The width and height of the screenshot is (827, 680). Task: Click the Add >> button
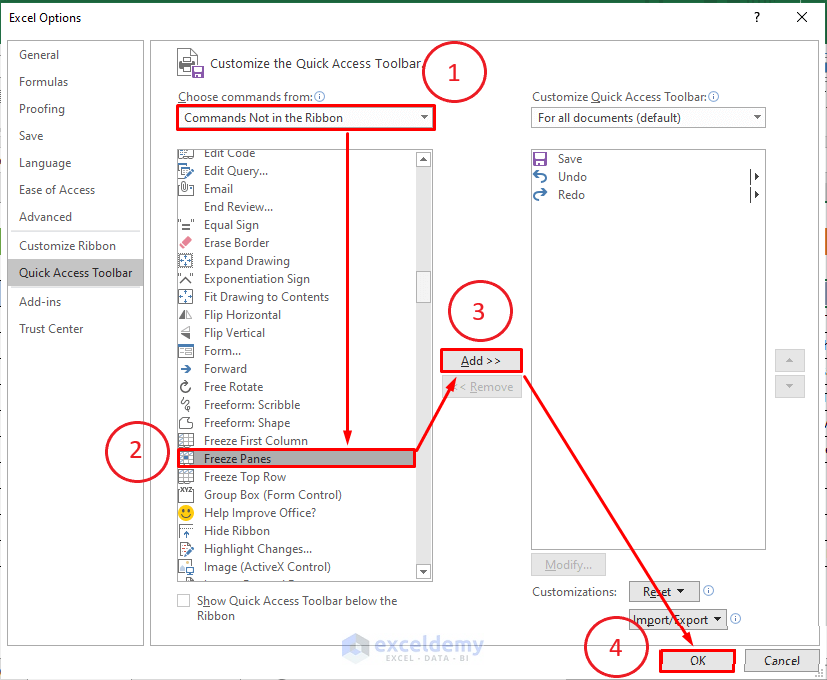tap(481, 361)
